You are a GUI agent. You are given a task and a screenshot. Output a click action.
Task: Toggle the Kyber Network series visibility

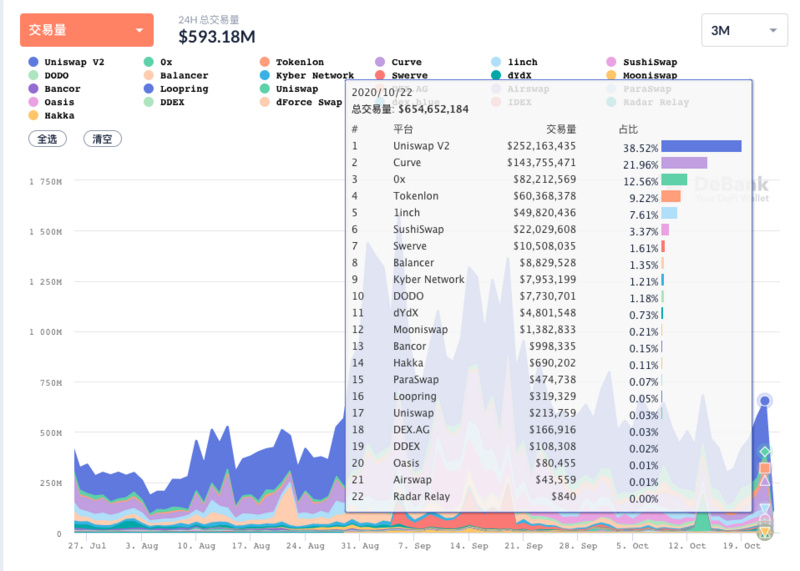[x=314, y=75]
